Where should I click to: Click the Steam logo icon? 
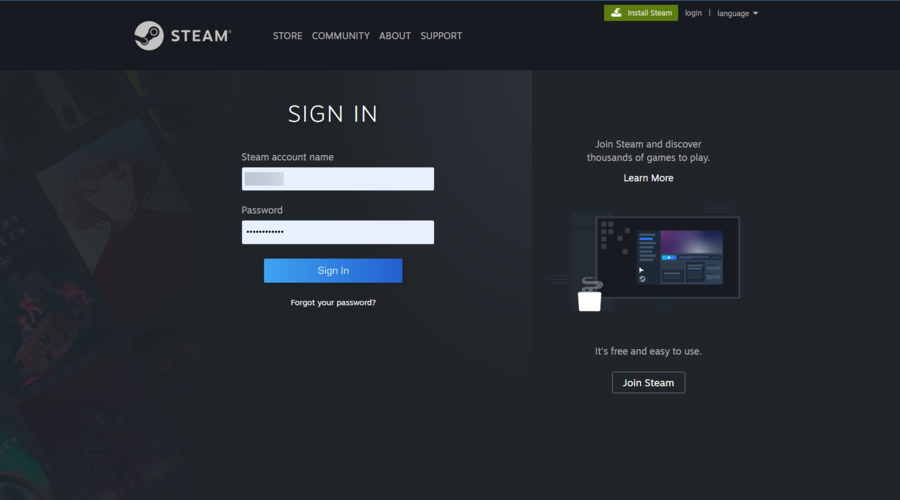(x=149, y=36)
